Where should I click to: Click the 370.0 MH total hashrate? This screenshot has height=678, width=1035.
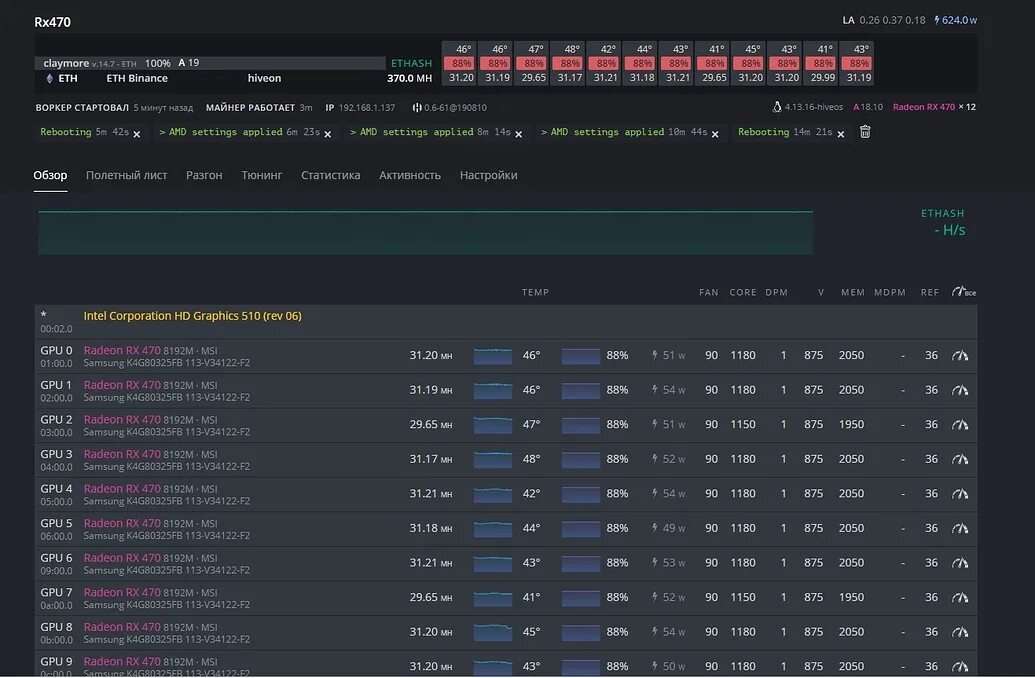tap(409, 79)
